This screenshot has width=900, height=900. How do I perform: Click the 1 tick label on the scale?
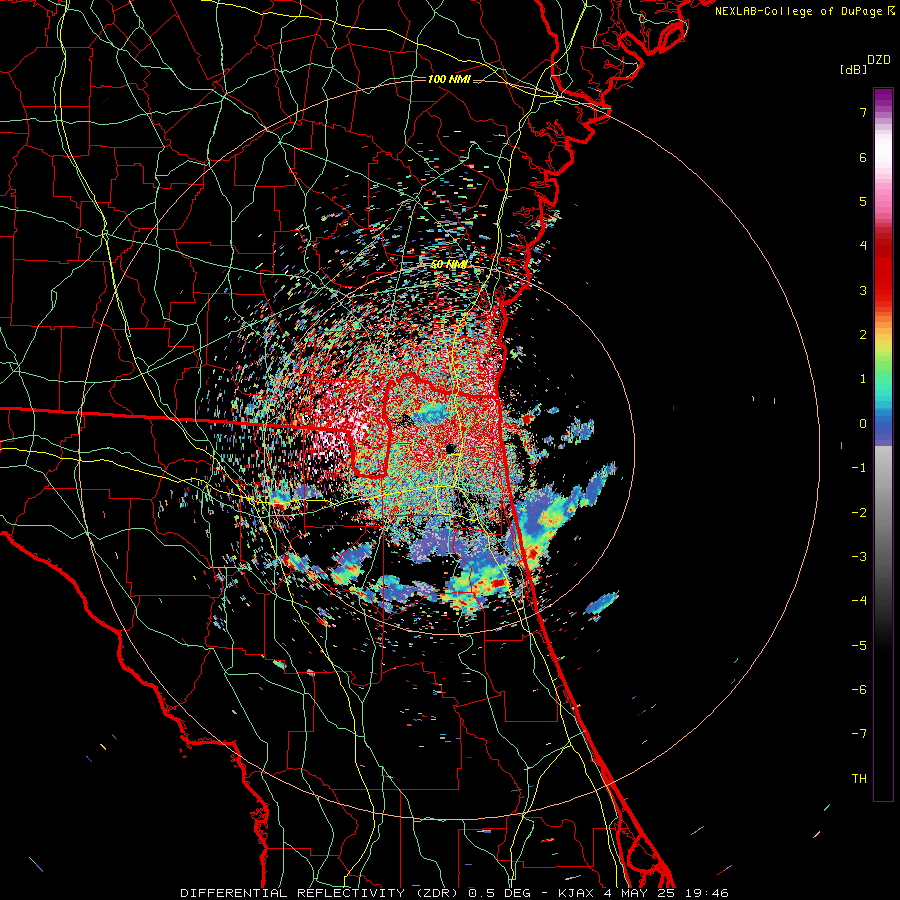click(863, 379)
